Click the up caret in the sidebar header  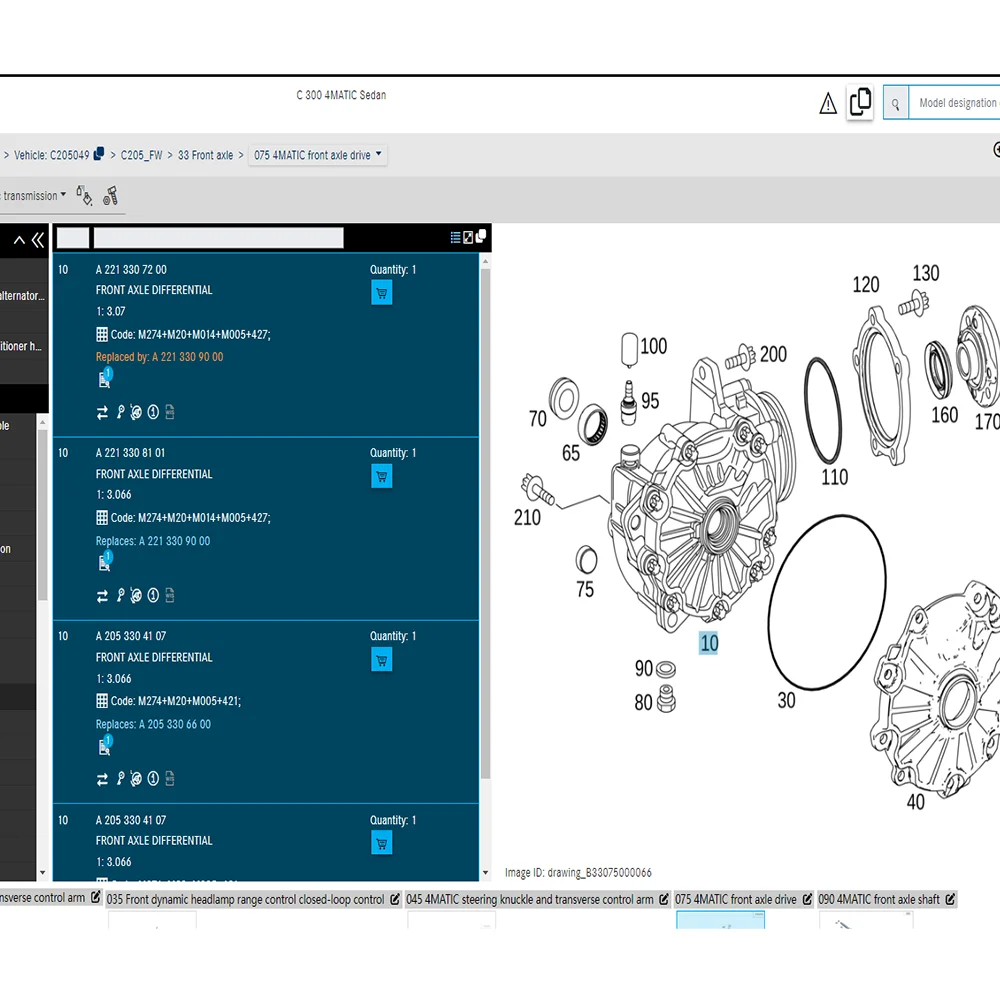pos(19,240)
